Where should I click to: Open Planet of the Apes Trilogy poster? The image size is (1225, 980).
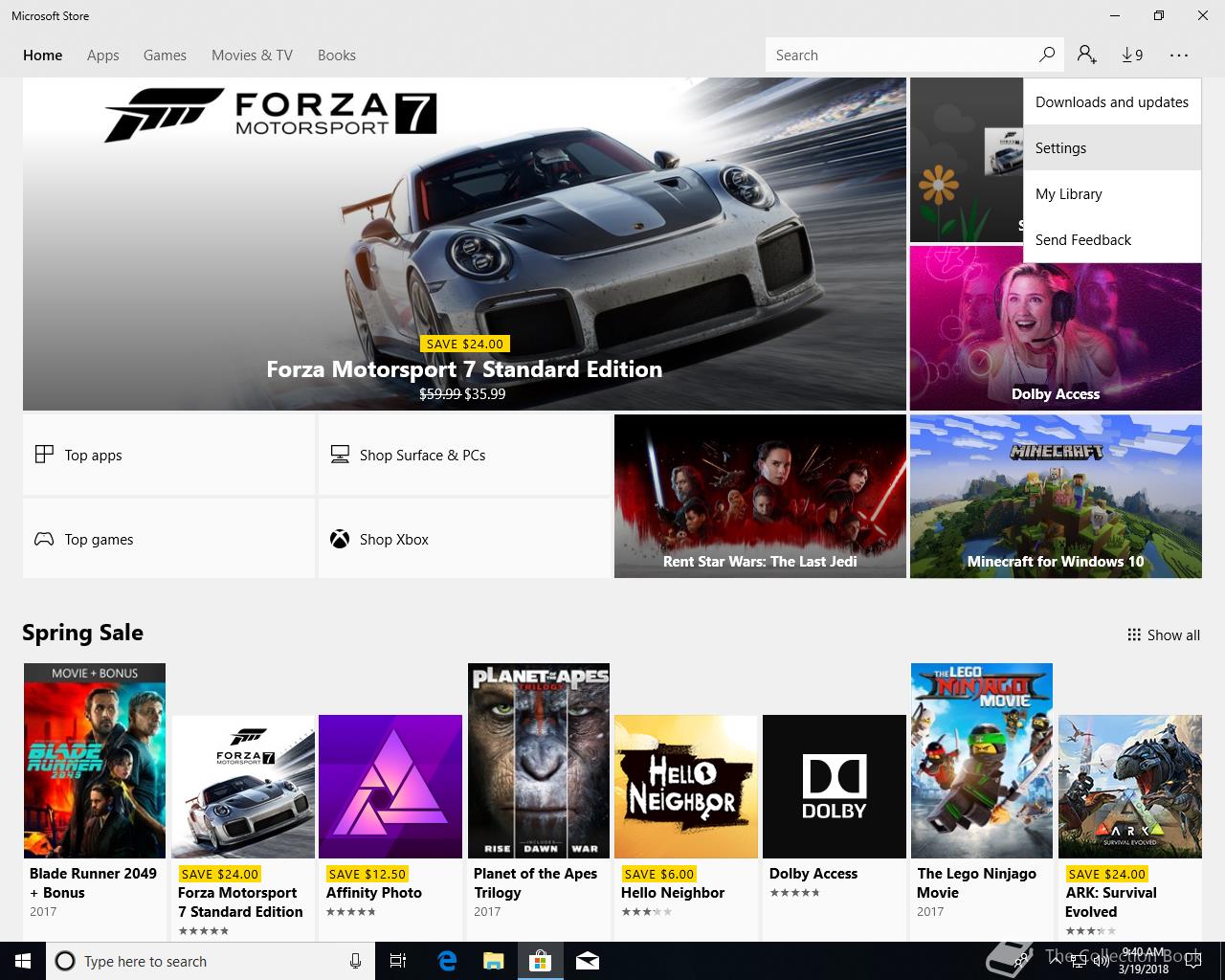point(539,761)
